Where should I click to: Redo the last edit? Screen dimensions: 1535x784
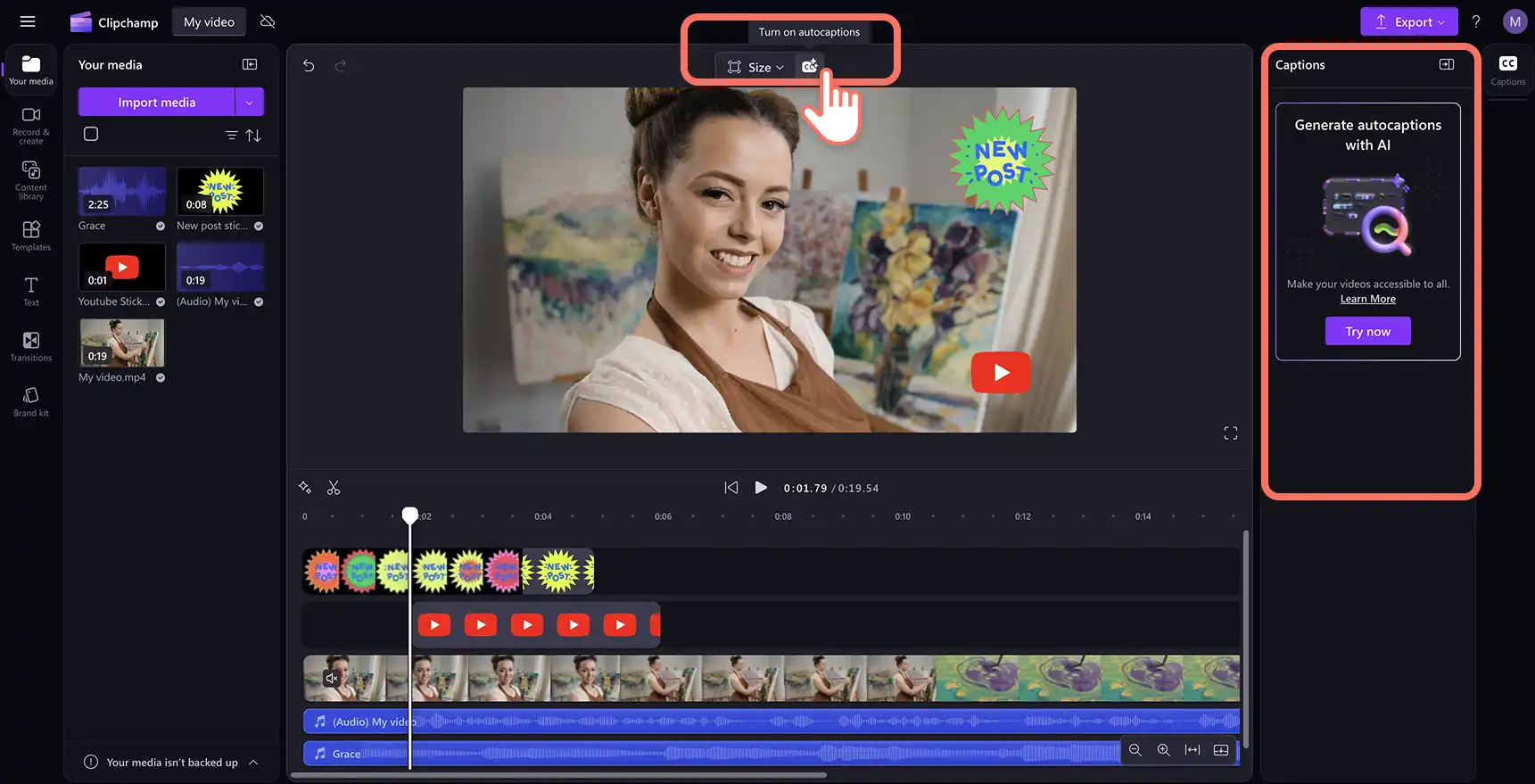click(340, 66)
